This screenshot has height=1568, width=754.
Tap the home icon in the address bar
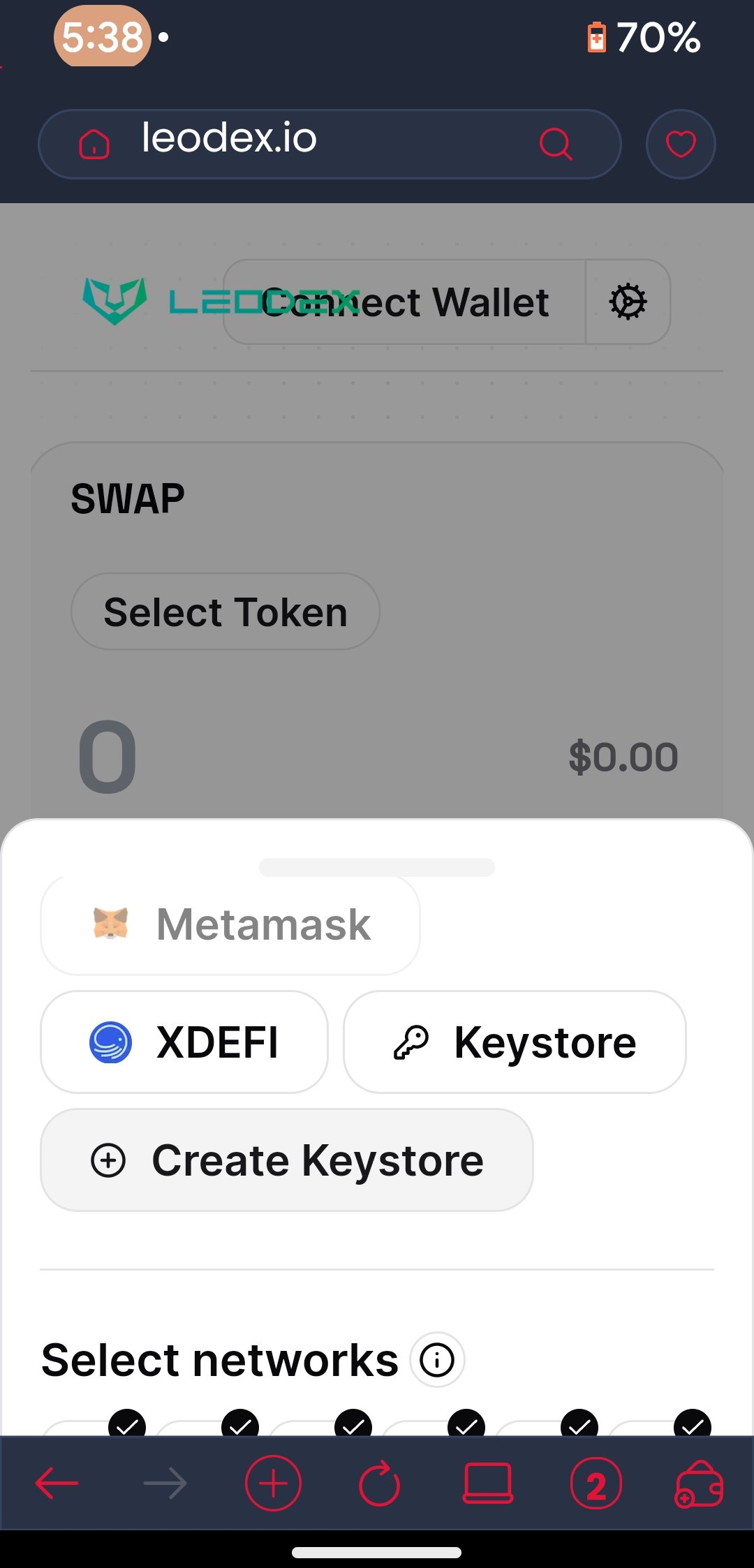point(94,145)
